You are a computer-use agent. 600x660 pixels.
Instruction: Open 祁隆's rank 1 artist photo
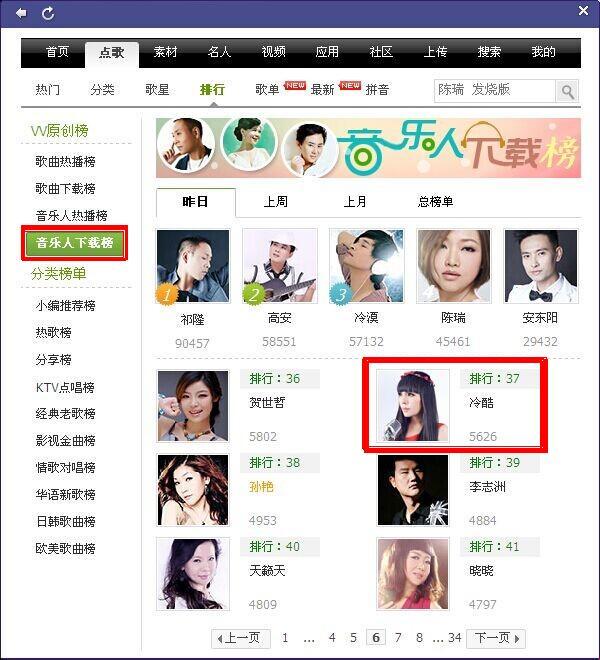[193, 266]
